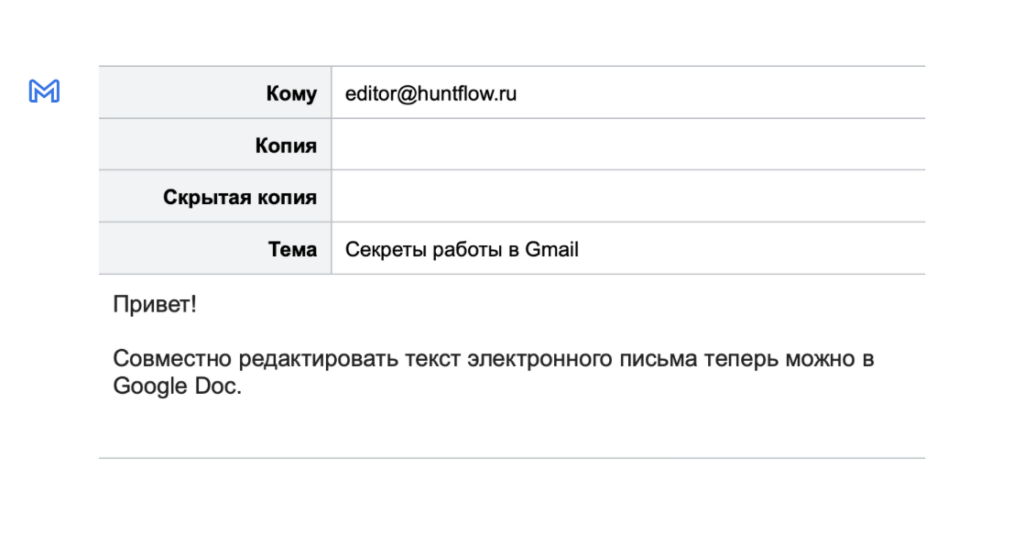Click the Копия label cell

[215, 145]
